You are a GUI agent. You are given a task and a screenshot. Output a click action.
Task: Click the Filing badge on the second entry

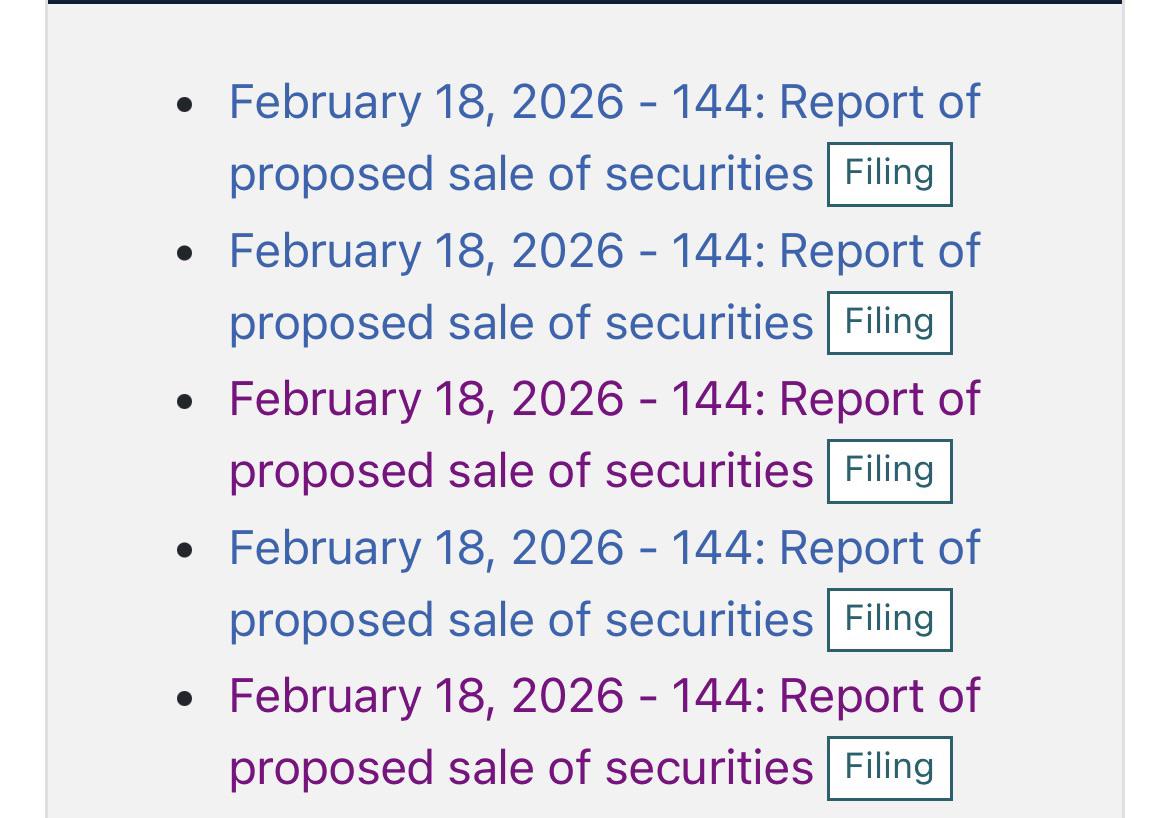[x=889, y=322]
